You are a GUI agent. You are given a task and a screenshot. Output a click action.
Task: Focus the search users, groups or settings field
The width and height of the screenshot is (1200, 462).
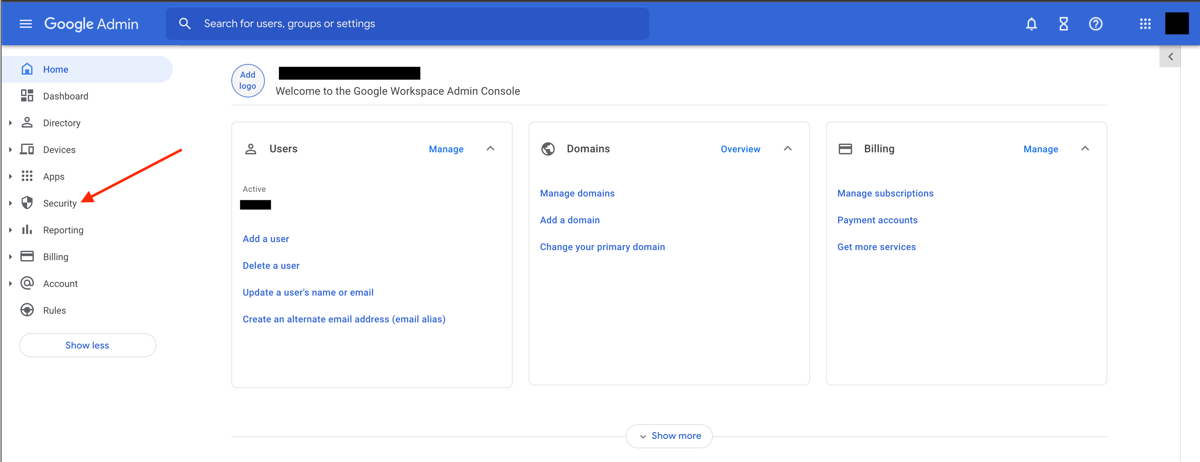coord(408,24)
